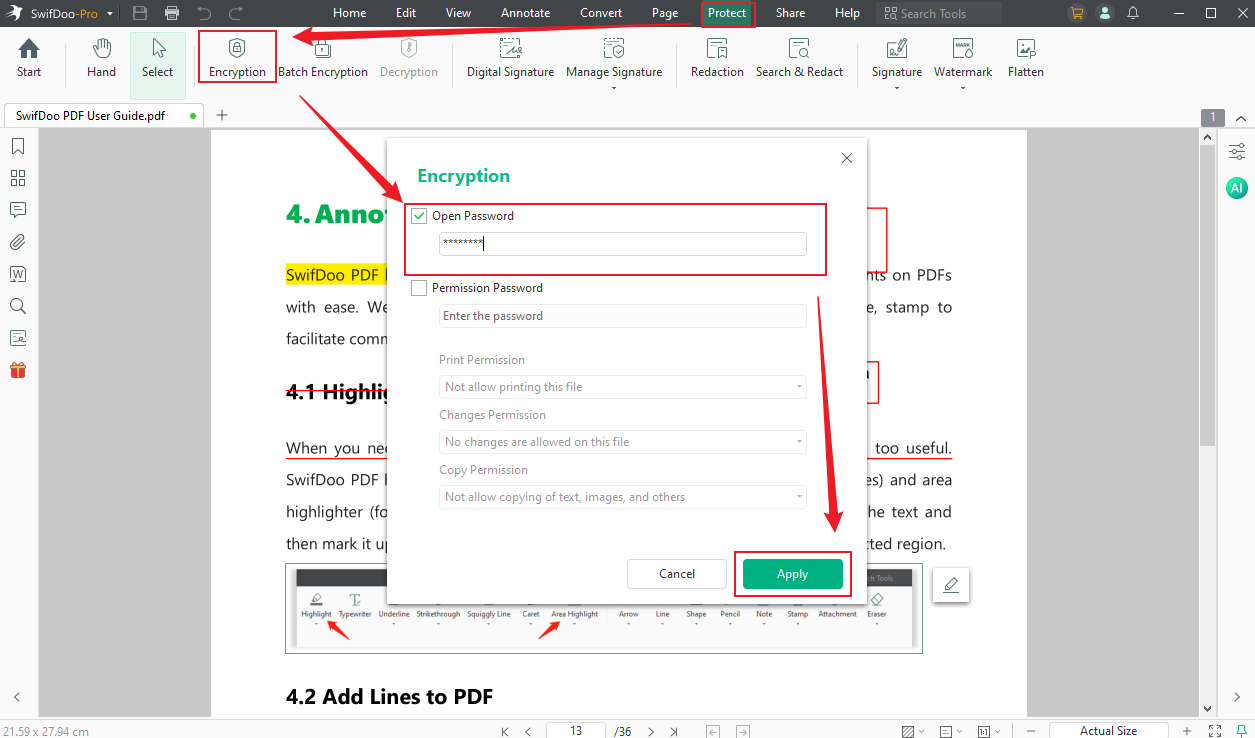
Task: Click Apply in the Encryption dialog
Action: [792, 574]
